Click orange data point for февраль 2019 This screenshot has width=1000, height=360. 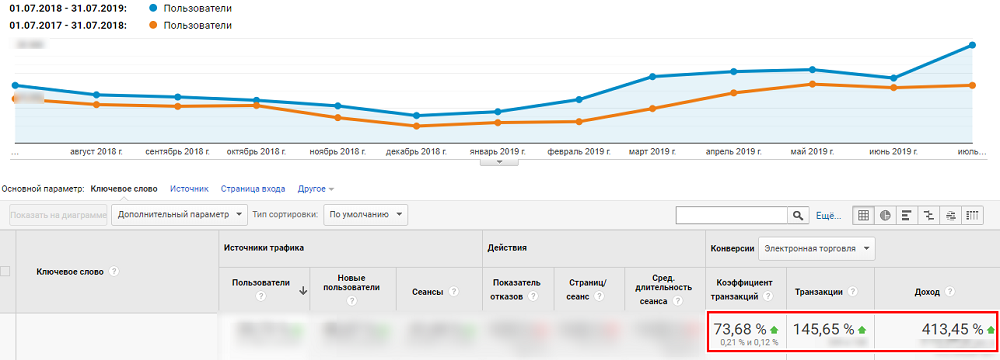pos(579,121)
